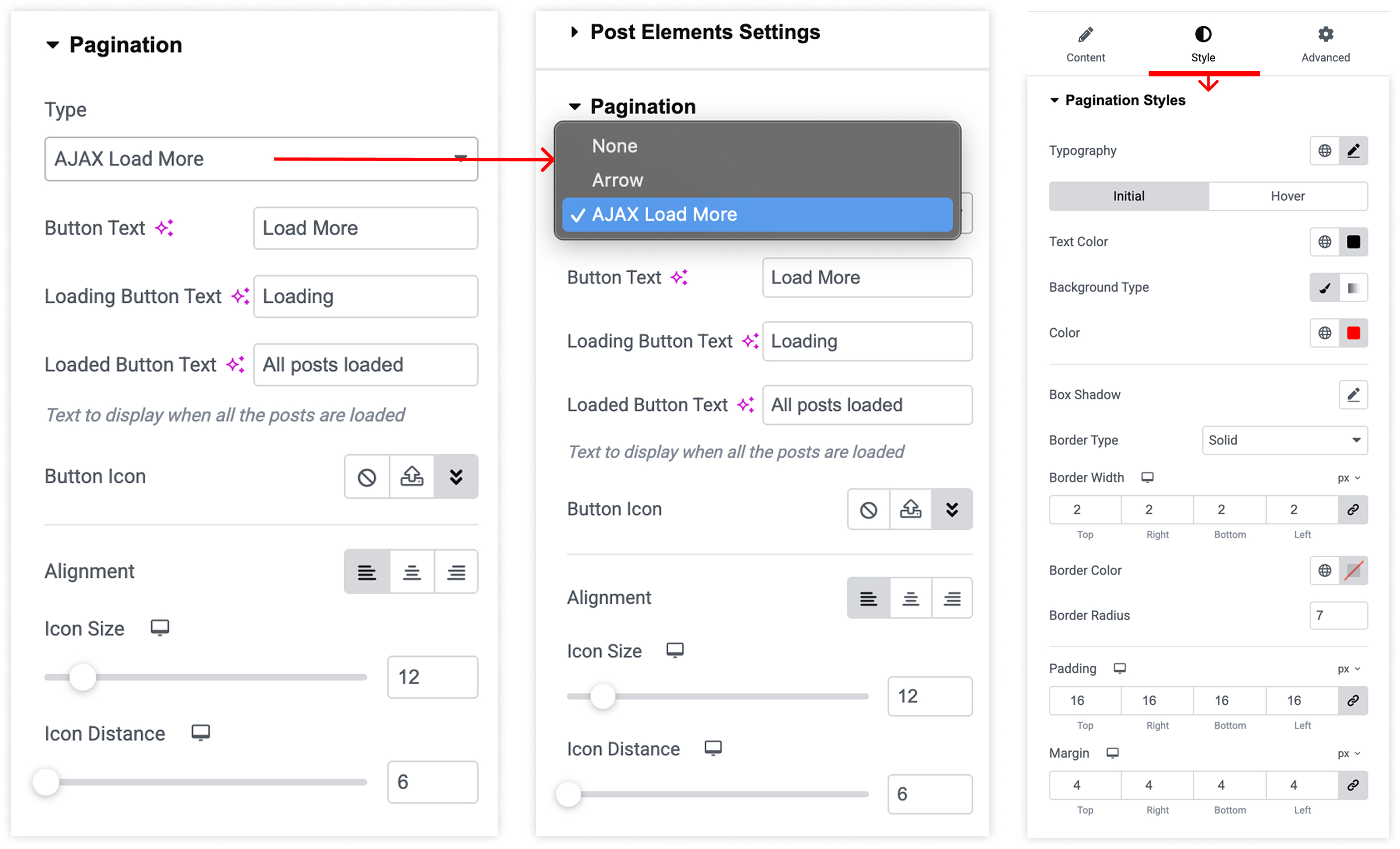Open the Border Type Solid dropdown

tap(1284, 440)
